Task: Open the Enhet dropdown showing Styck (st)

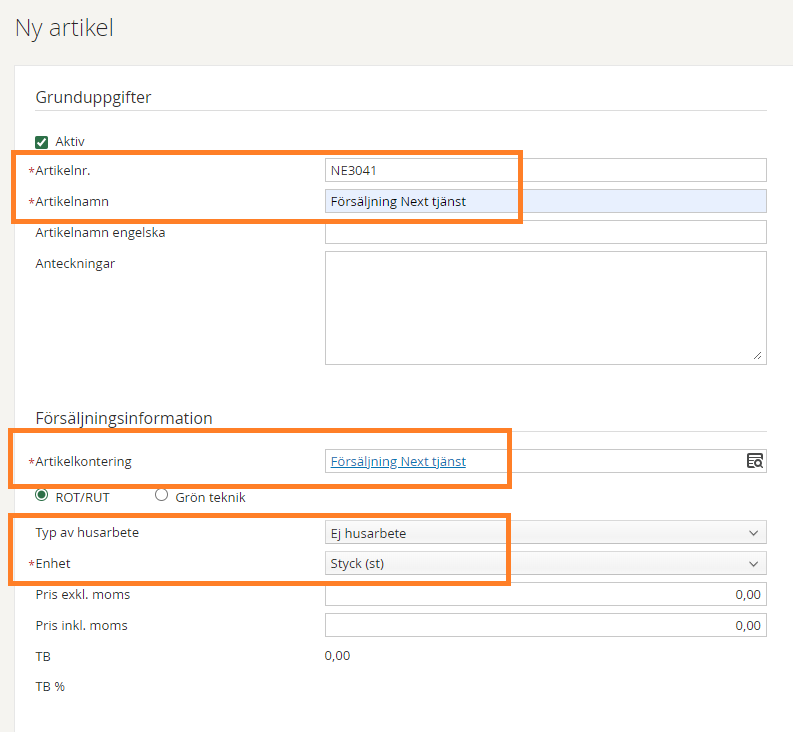Action: 546,564
